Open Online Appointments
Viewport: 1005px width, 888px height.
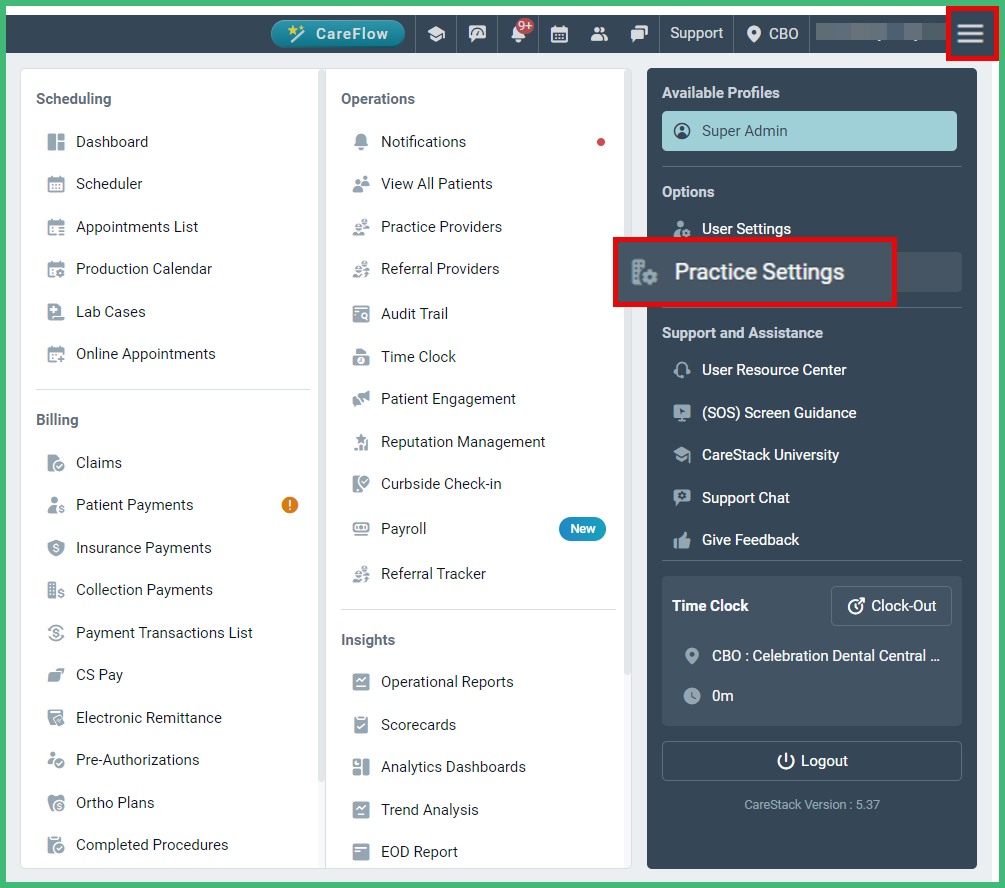click(x=145, y=354)
